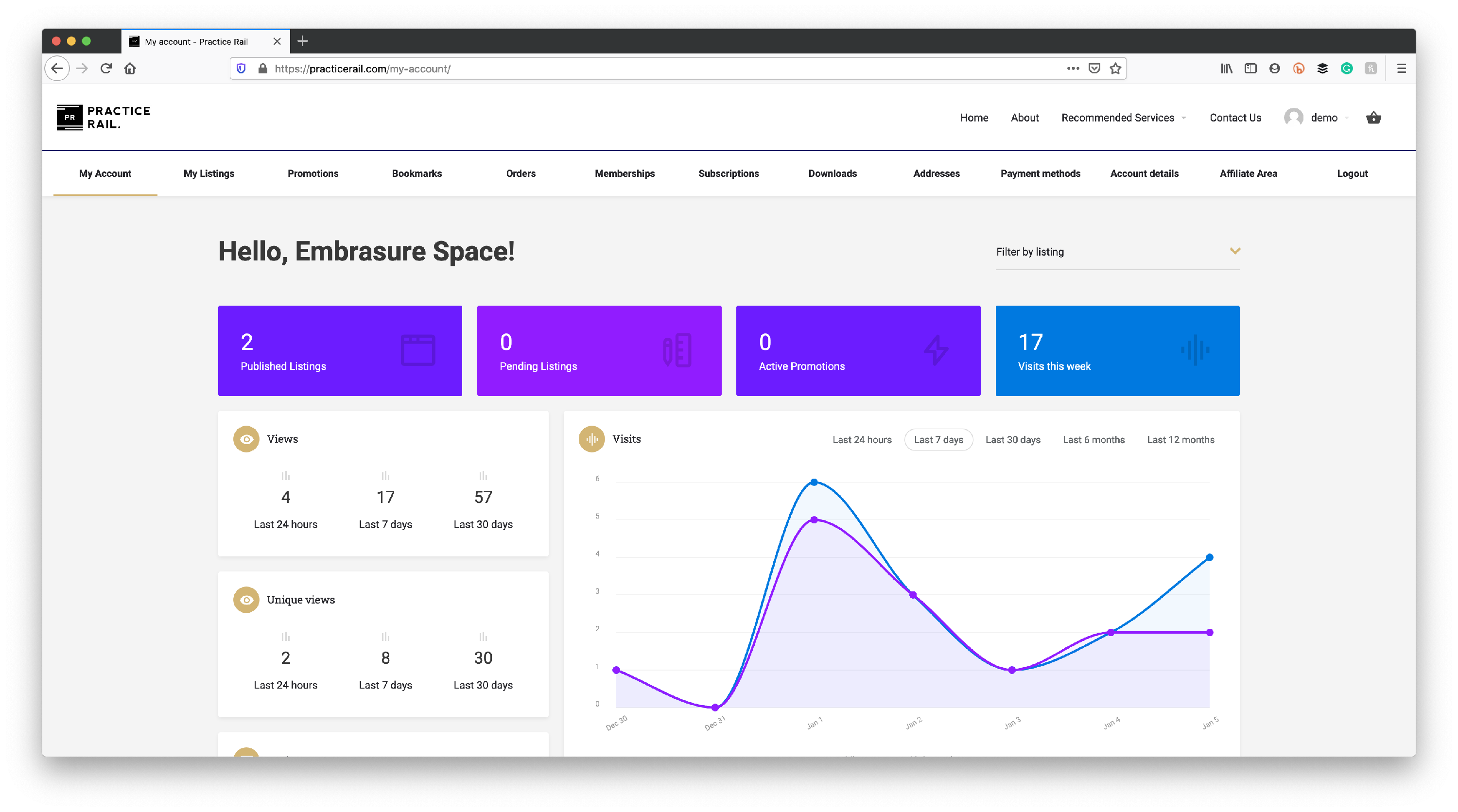Viewport: 1458px width, 812px height.
Task: Switch chart to Last 30 days
Action: [x=1012, y=440]
